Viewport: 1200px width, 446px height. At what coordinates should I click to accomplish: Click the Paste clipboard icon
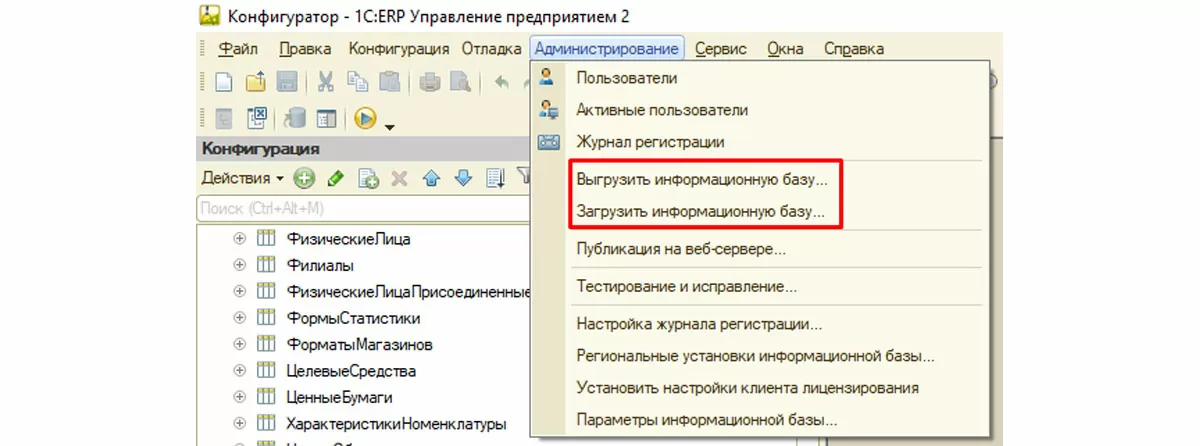389,83
